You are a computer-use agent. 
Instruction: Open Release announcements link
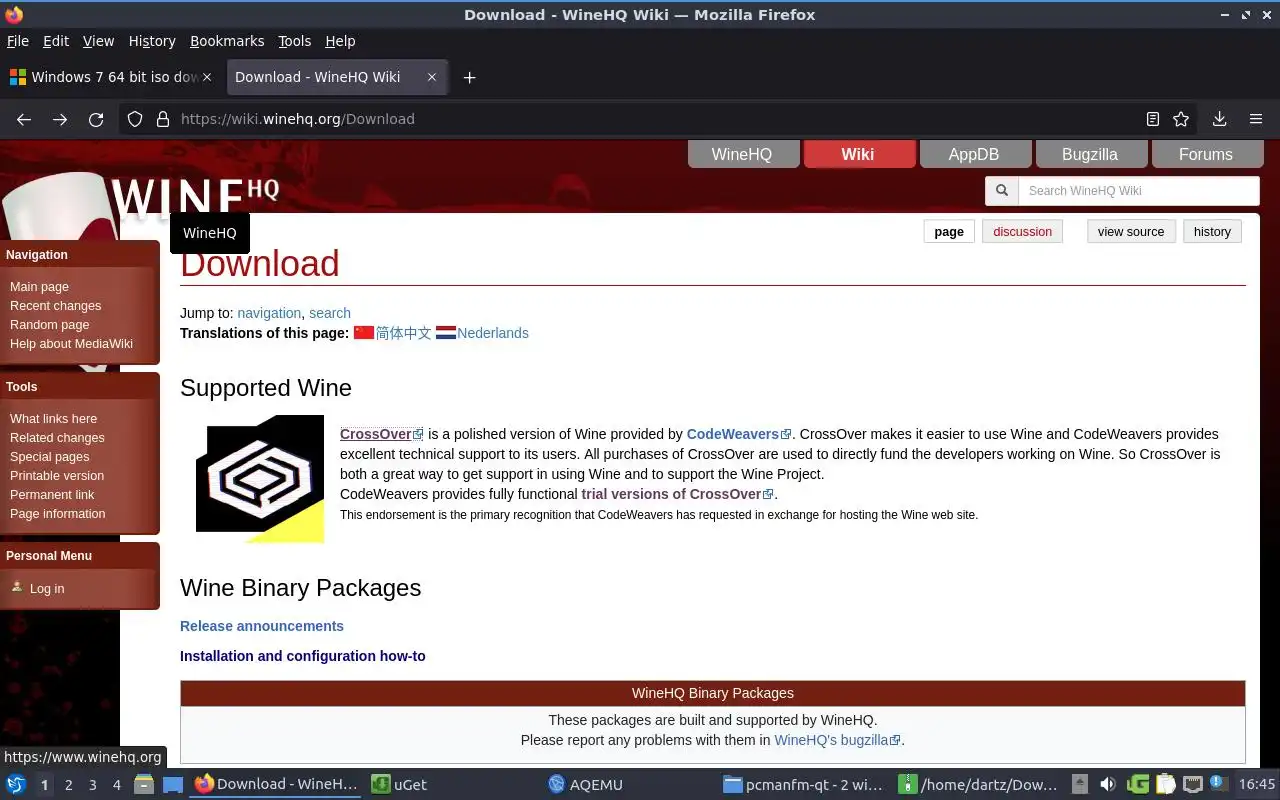[x=262, y=626]
